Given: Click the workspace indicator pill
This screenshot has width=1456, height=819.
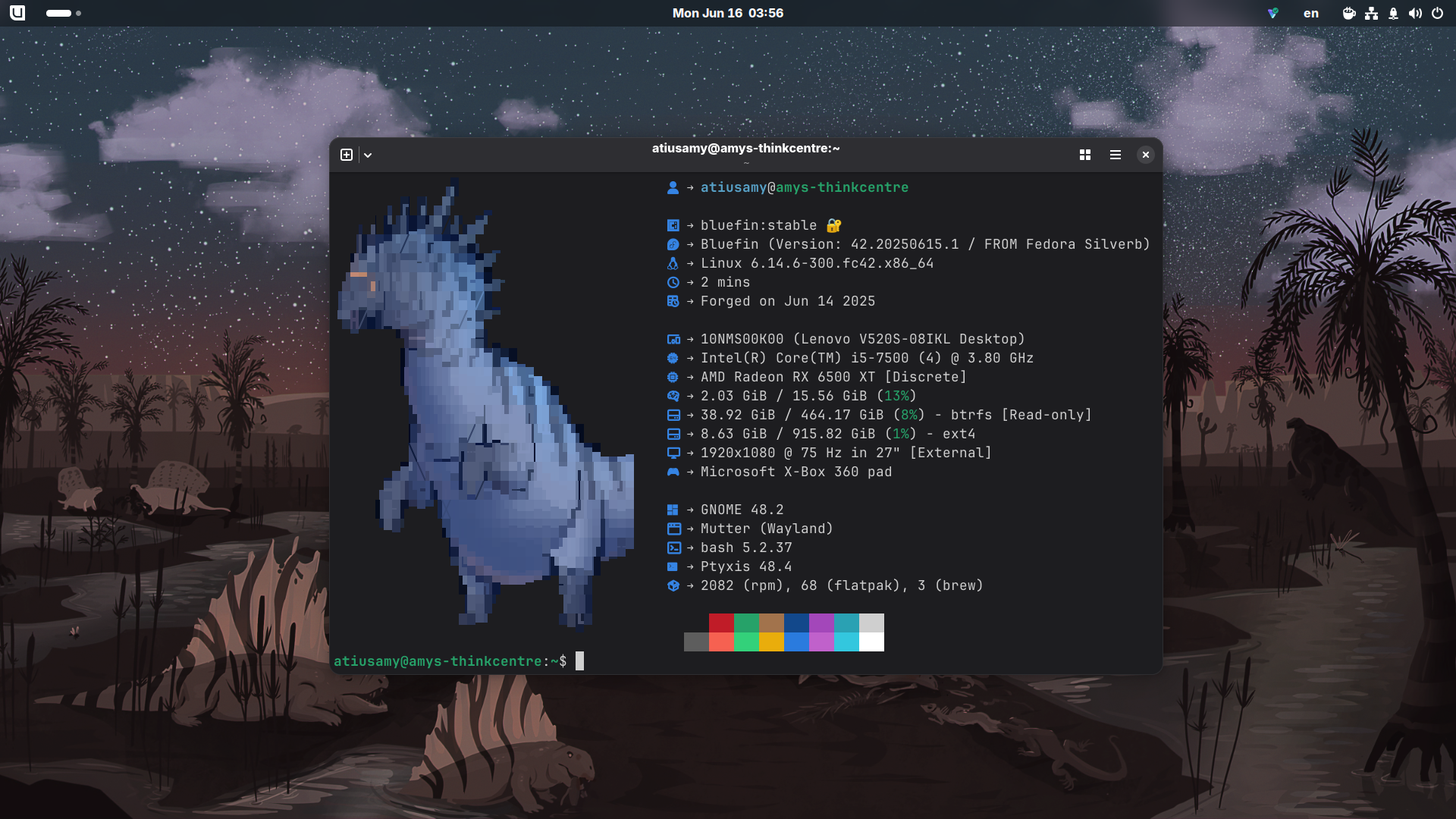Looking at the screenshot, I should (x=58, y=13).
